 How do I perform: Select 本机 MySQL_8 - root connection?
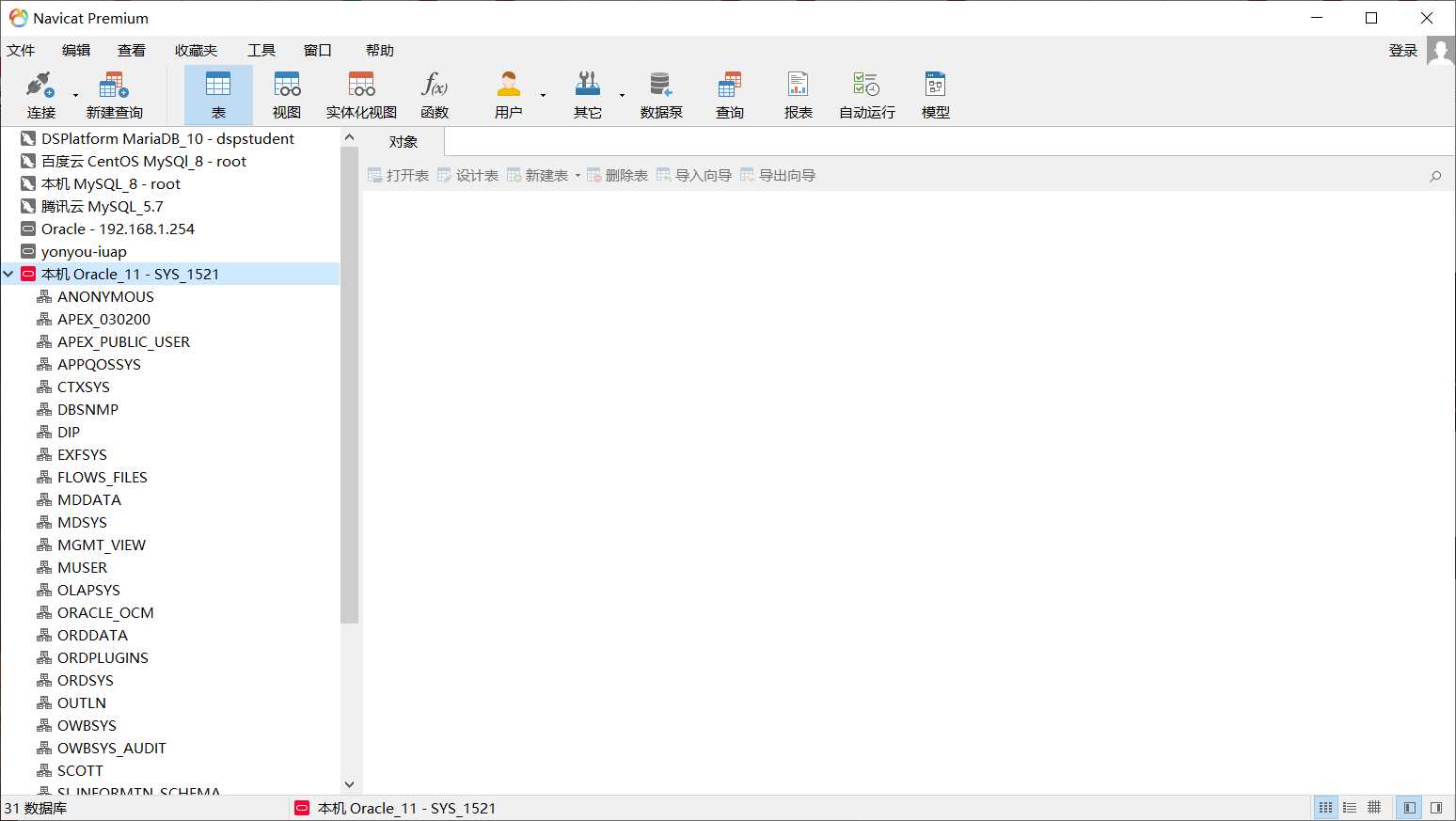coord(110,183)
